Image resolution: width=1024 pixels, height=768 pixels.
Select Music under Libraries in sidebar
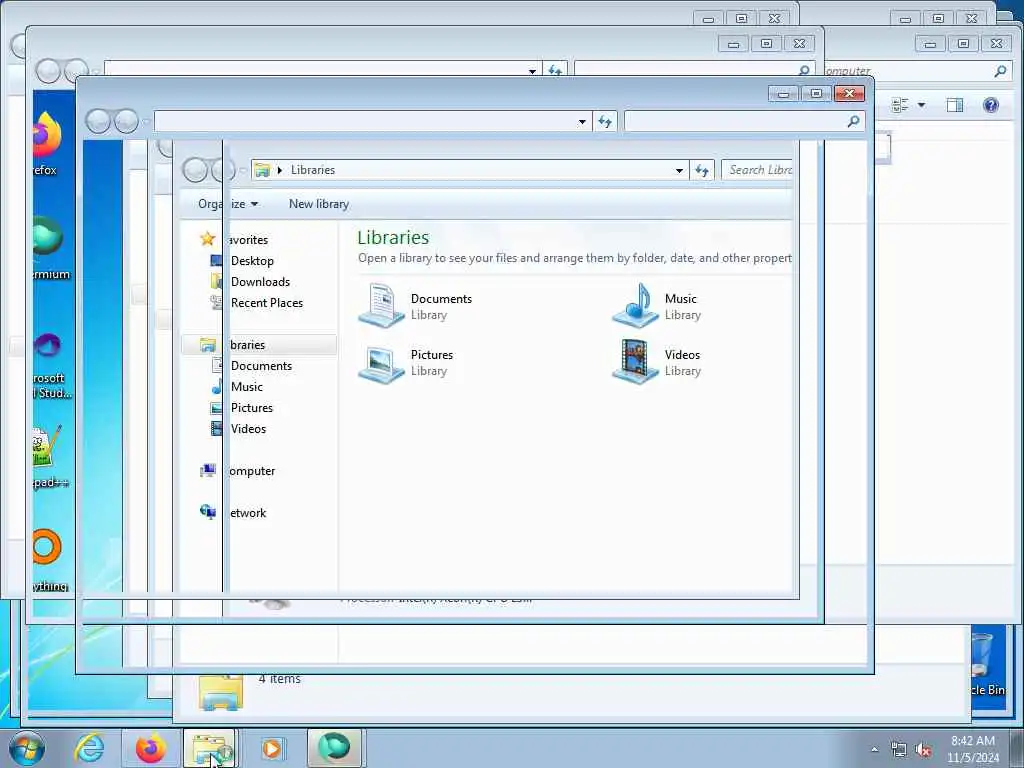coord(247,387)
